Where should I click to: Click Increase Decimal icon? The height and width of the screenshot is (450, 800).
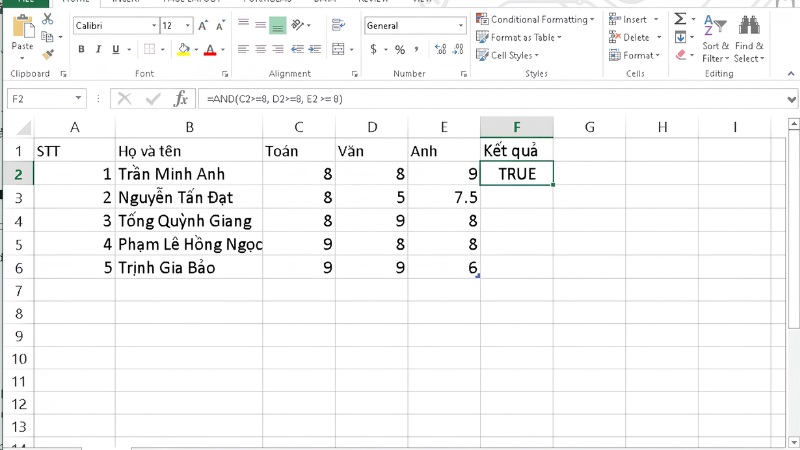pyautogui.click(x=440, y=49)
